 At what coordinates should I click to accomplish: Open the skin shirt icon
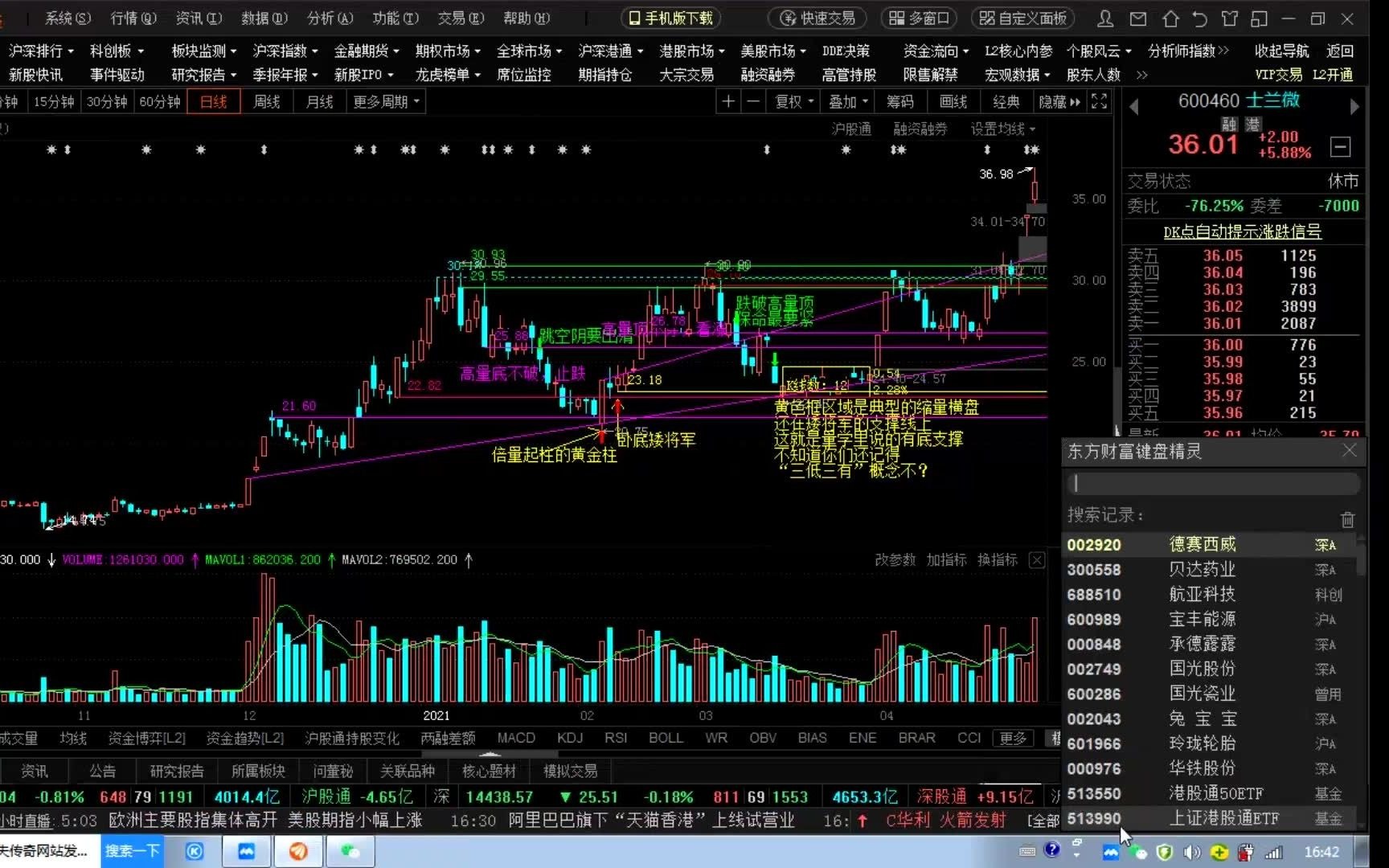click(1230, 18)
